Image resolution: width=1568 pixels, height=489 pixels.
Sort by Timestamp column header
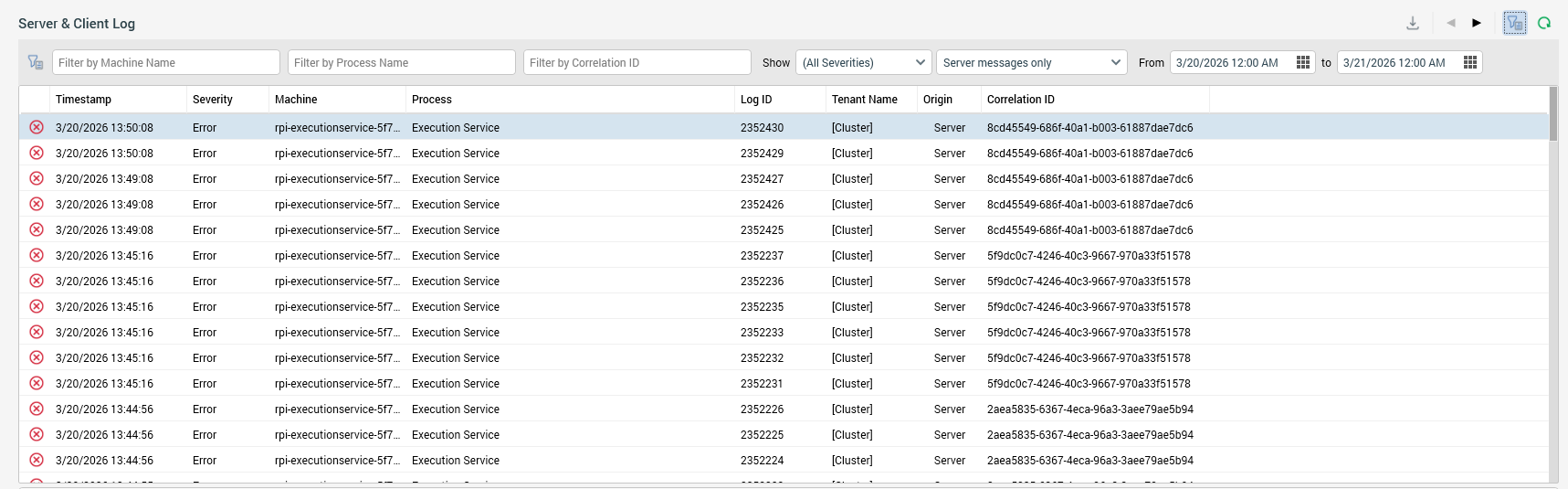click(x=119, y=100)
